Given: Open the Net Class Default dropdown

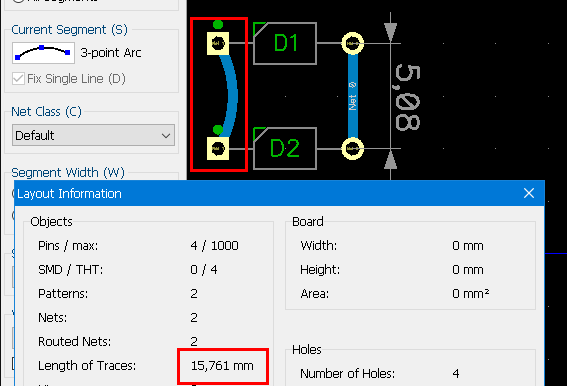Looking at the screenshot, I should point(93,135).
